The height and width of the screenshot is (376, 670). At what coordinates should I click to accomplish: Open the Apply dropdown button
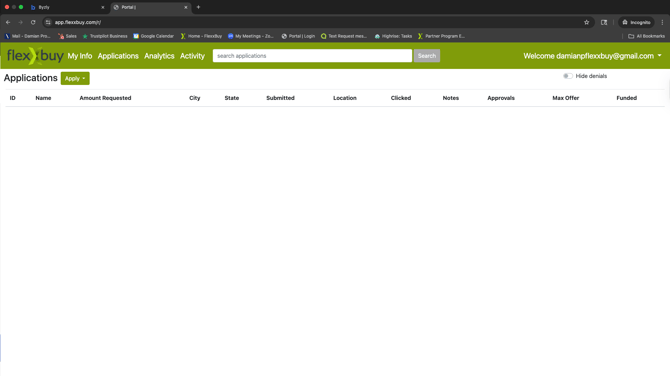[x=75, y=78]
